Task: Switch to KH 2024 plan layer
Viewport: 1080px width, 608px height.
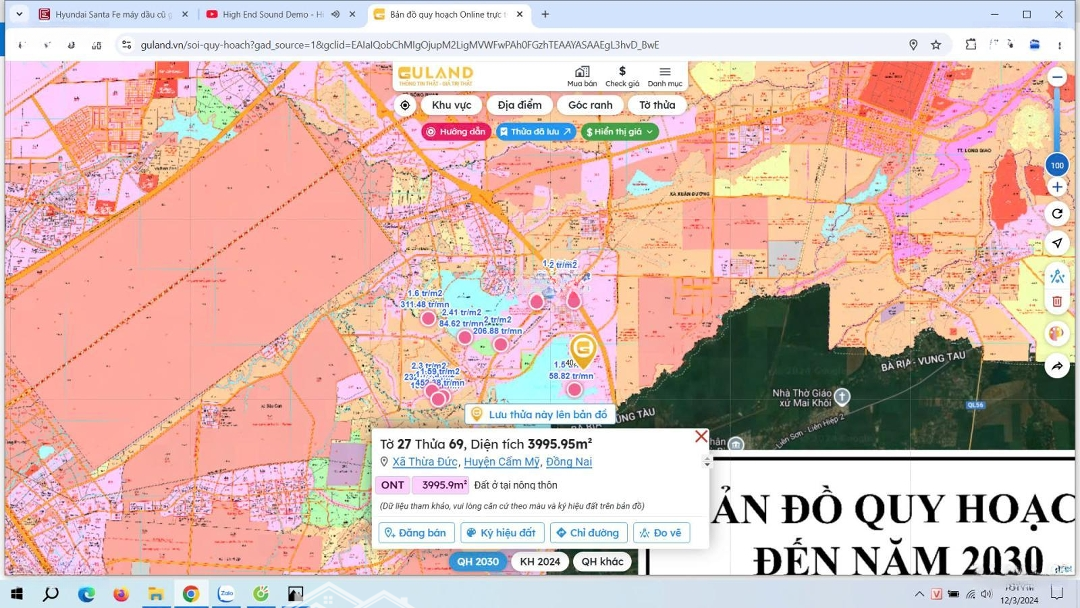Action: click(x=540, y=562)
